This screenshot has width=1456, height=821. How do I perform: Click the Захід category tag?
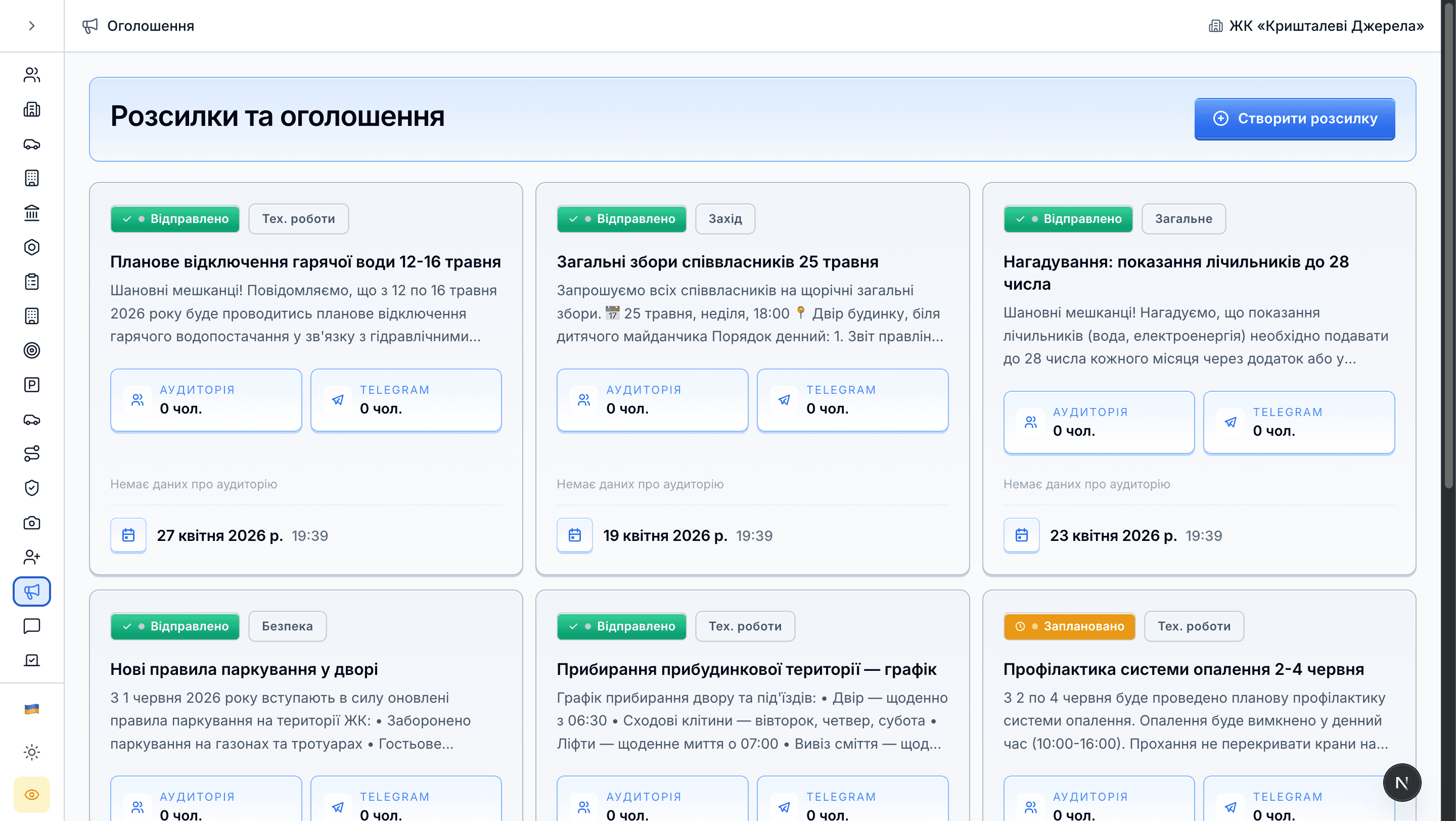click(x=725, y=219)
